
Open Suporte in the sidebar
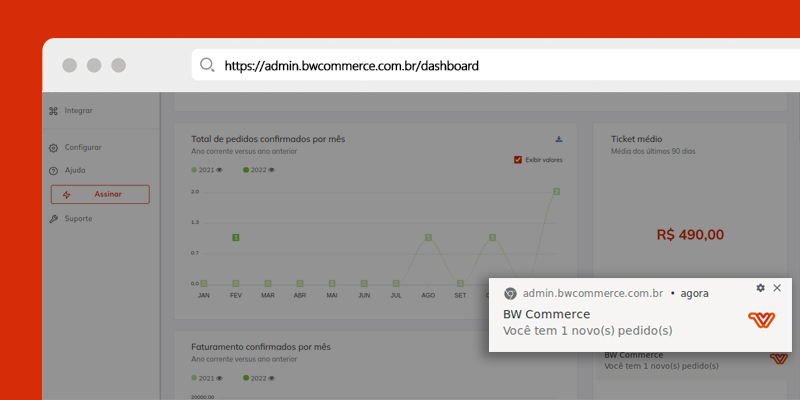[x=71, y=219]
